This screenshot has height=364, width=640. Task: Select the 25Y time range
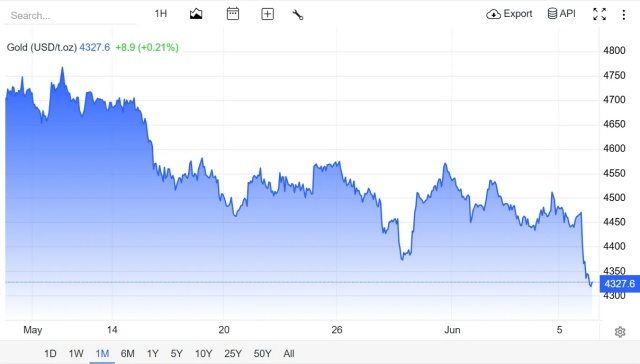[x=233, y=353]
